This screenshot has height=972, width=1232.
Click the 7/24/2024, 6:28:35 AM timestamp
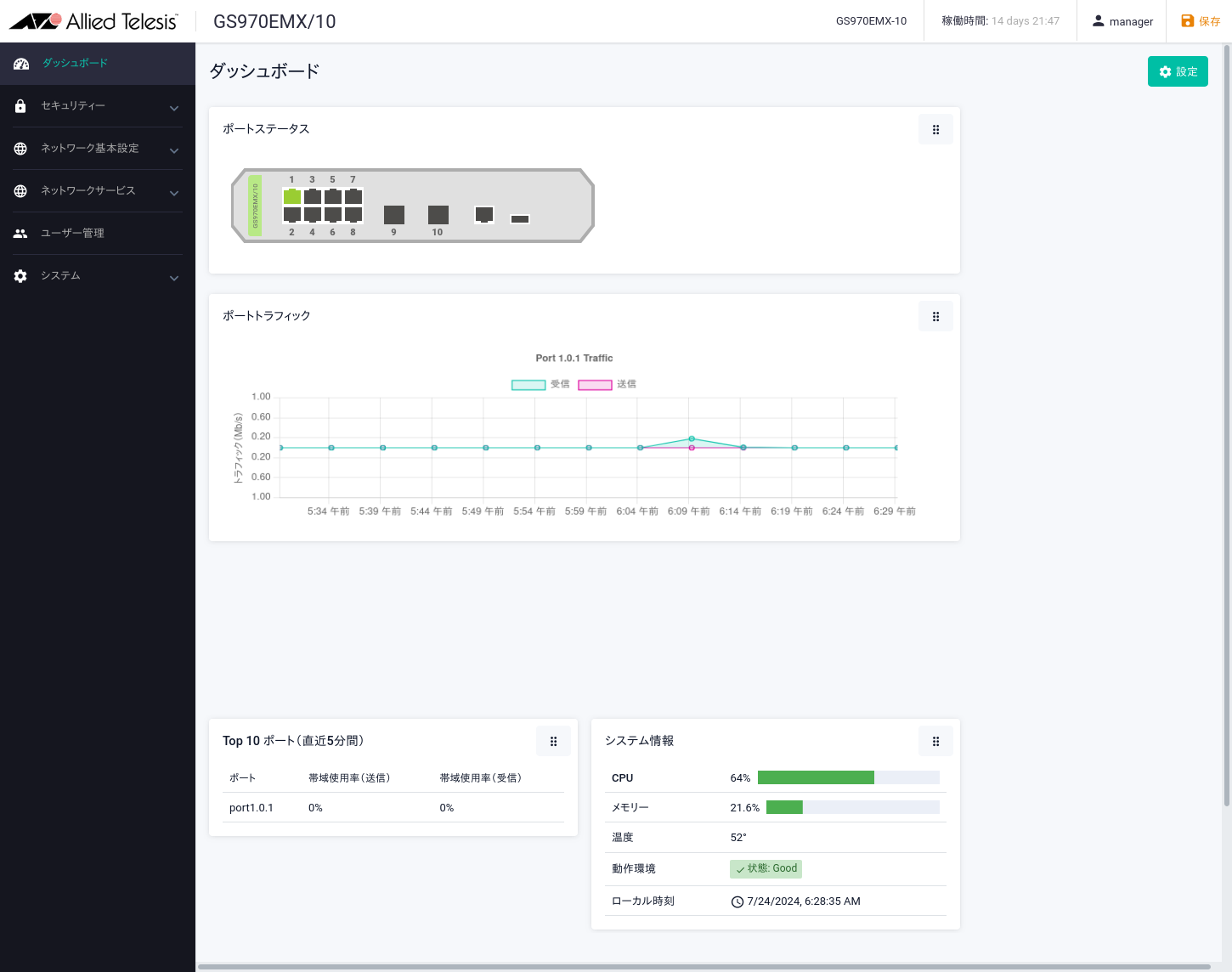pos(804,901)
